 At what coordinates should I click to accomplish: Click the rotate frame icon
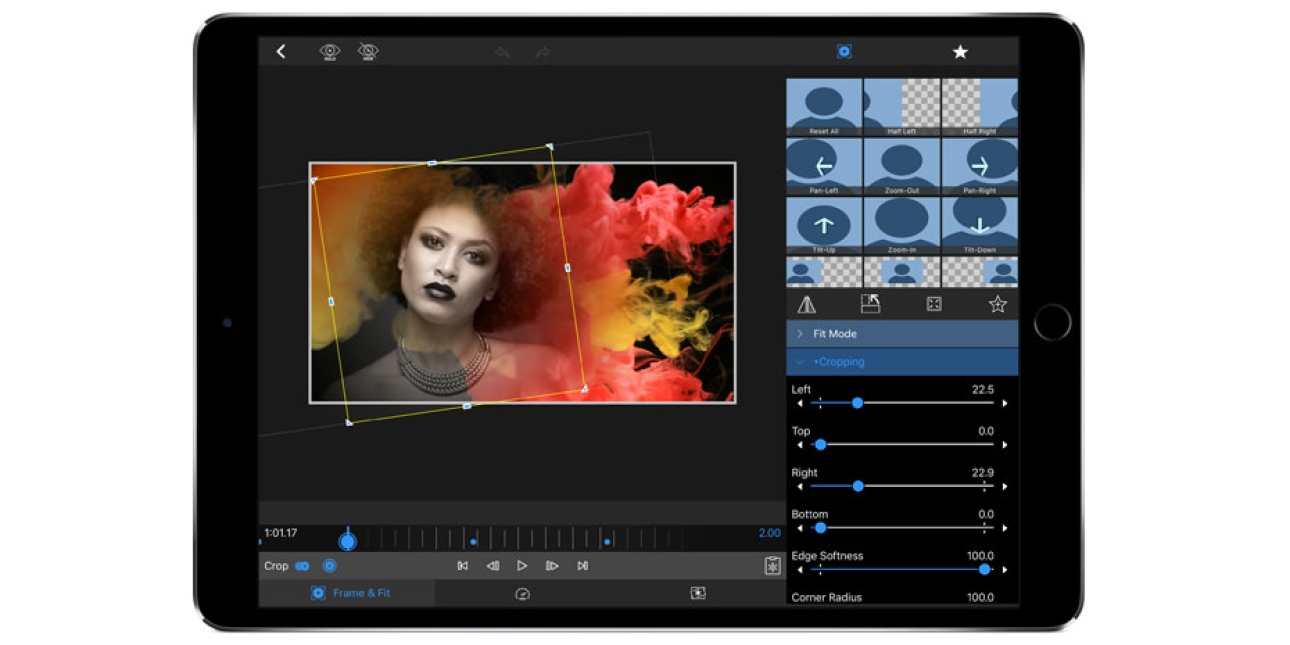pyautogui.click(x=870, y=304)
